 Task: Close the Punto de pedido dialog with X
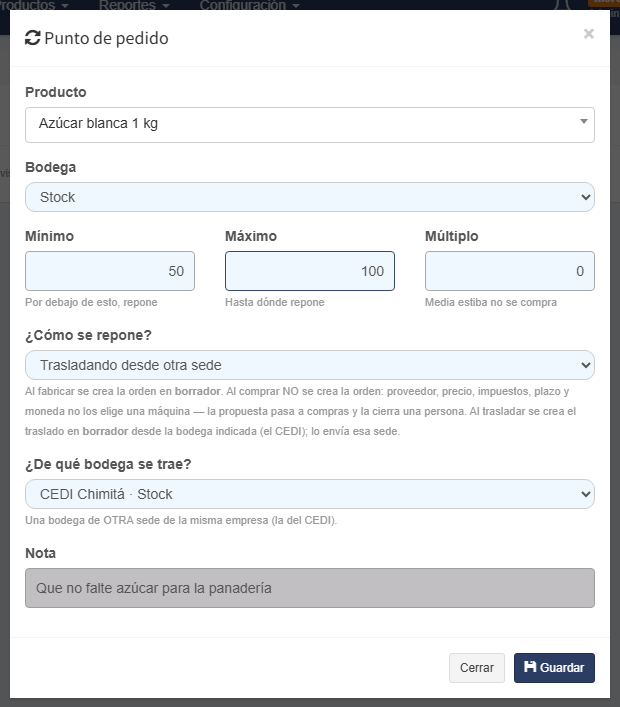(588, 34)
